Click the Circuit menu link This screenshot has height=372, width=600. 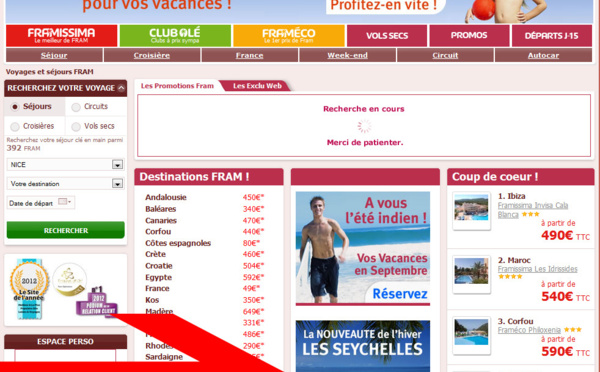445,55
